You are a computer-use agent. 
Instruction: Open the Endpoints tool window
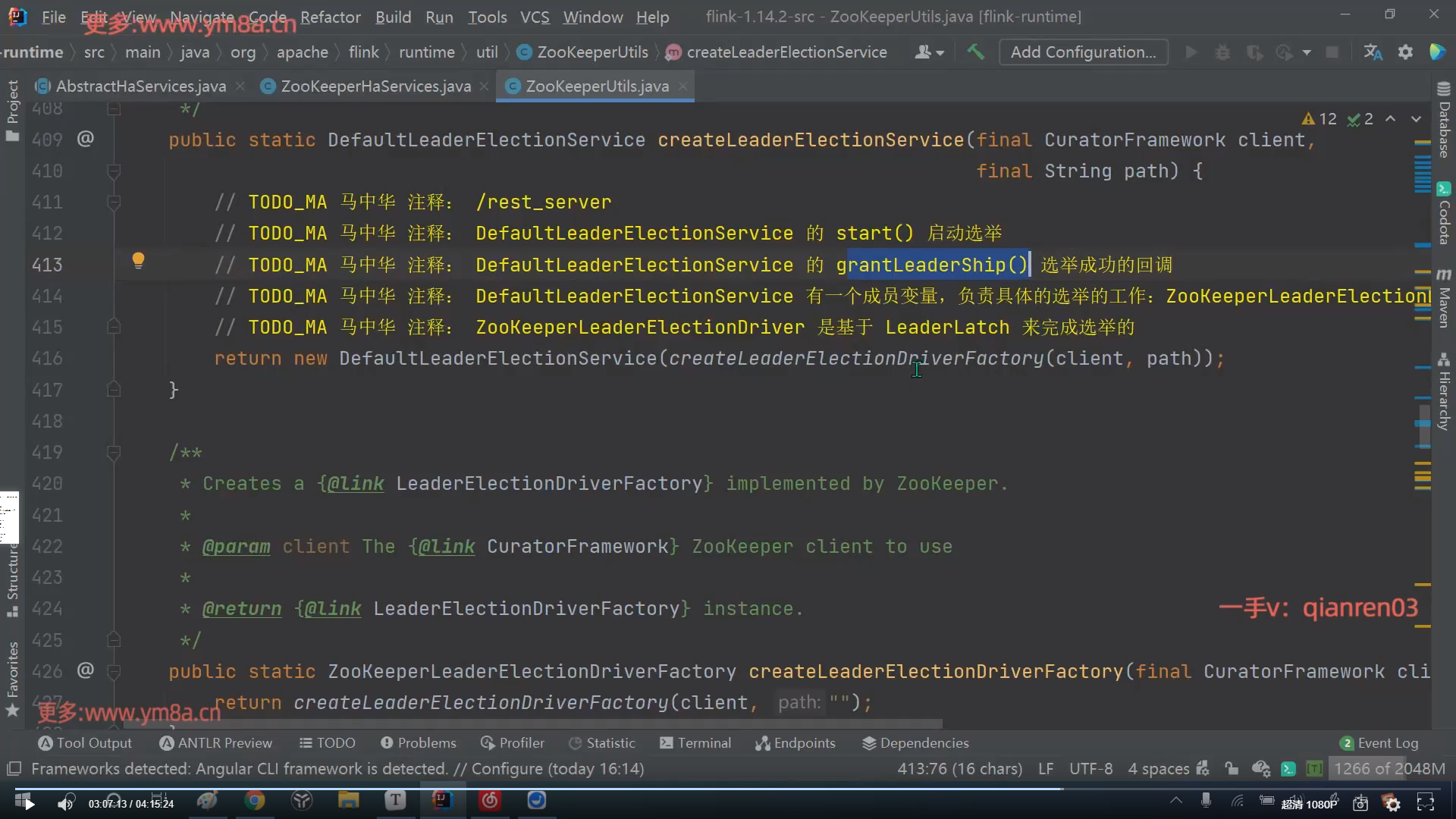click(795, 743)
